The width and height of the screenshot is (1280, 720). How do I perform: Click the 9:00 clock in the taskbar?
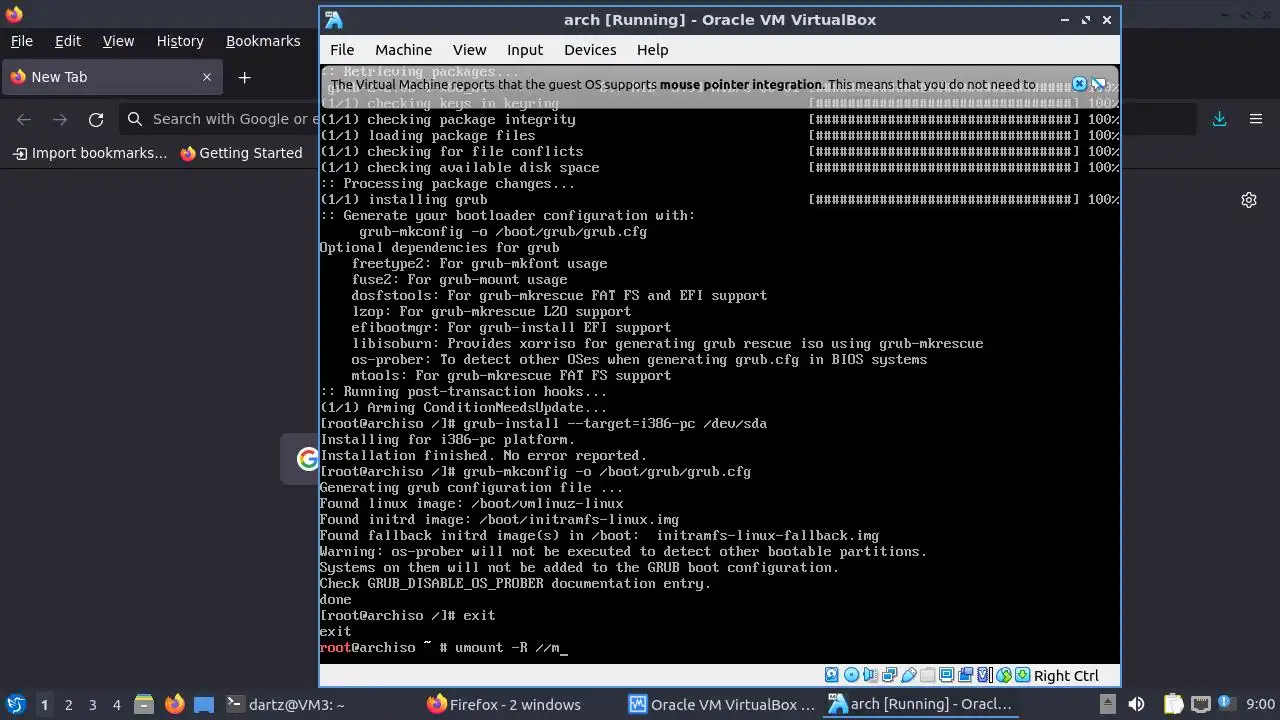tap(1261, 705)
